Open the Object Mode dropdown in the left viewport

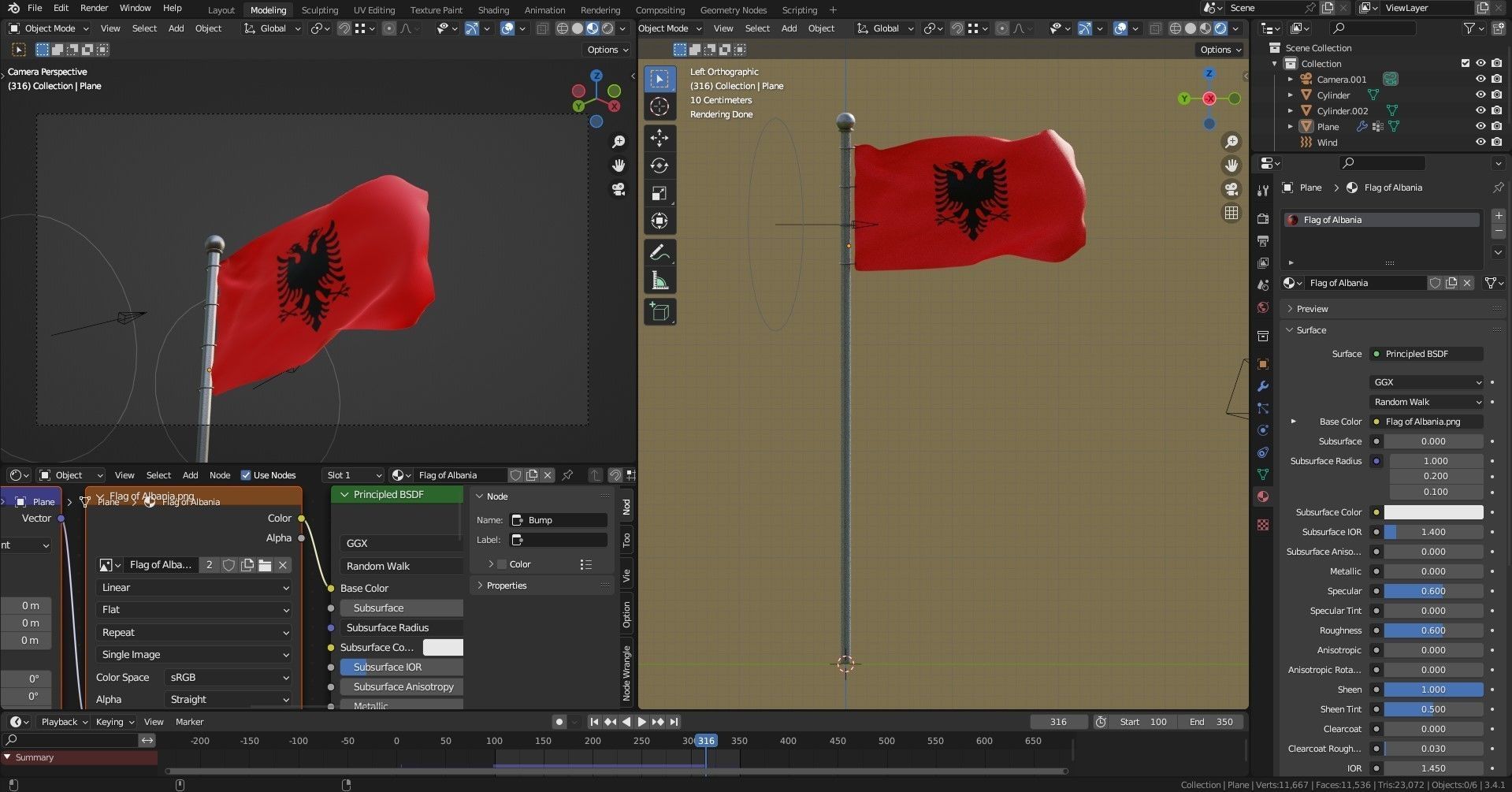coord(49,28)
